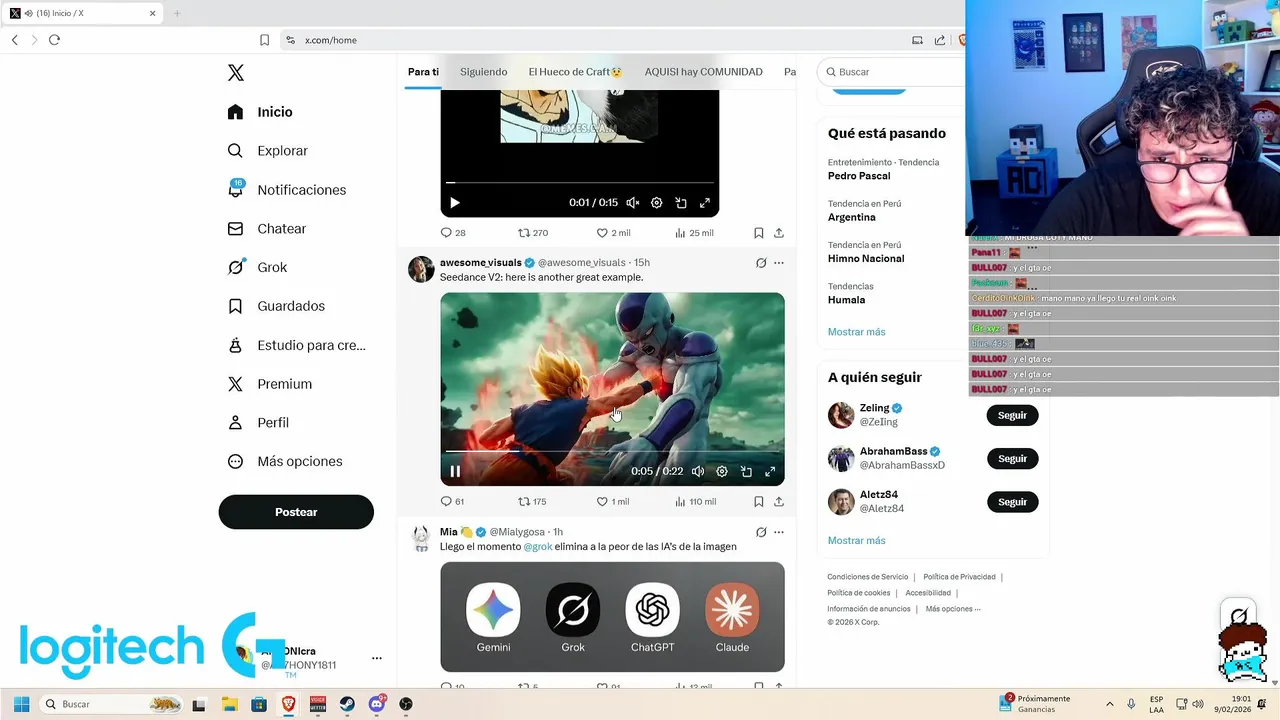Open Steam from the taskbar

pos(347,704)
